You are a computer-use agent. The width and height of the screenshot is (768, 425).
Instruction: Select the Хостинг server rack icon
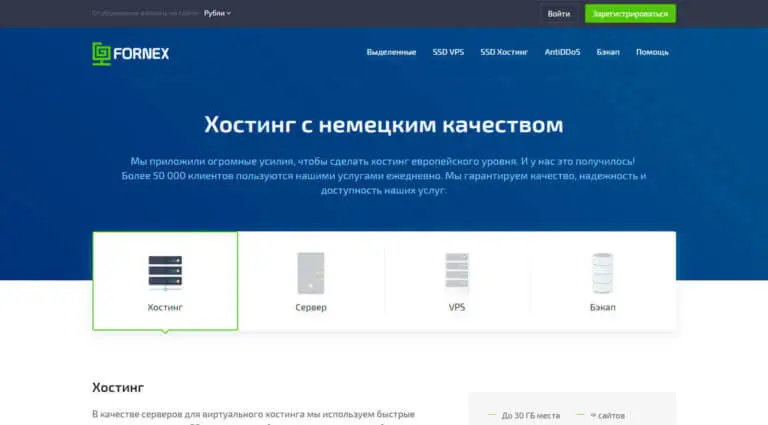click(165, 272)
